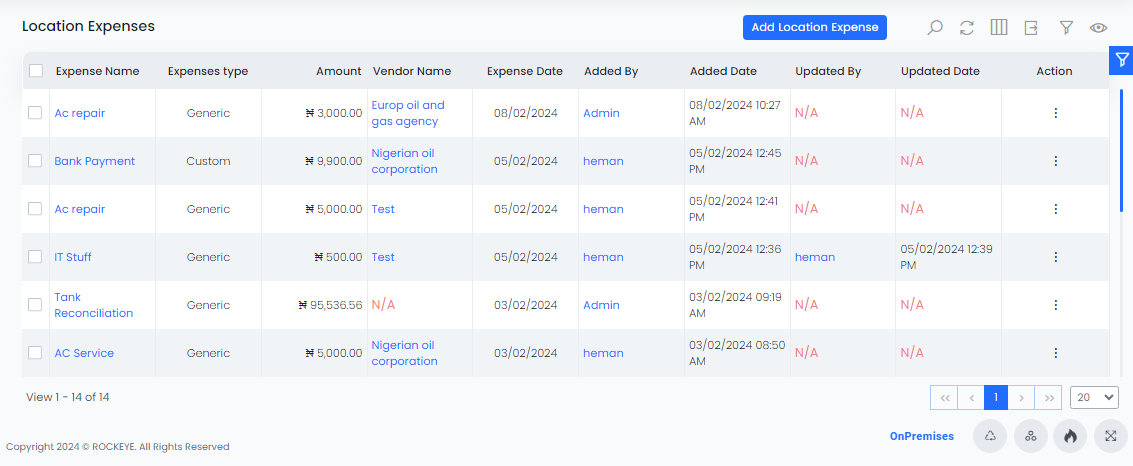Select the IT Stuff row checkbox
Viewport: 1133px width, 466px height.
(35, 256)
